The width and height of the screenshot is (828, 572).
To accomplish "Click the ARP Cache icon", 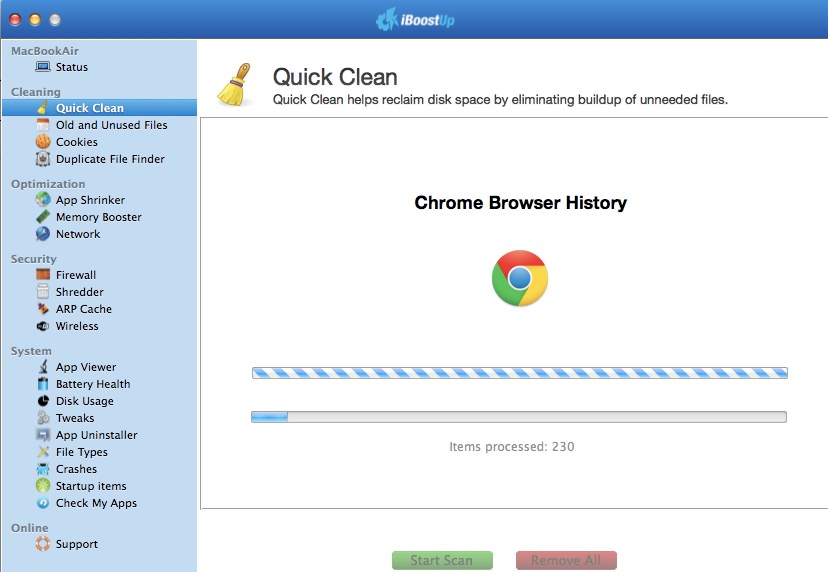I will click(43, 308).
